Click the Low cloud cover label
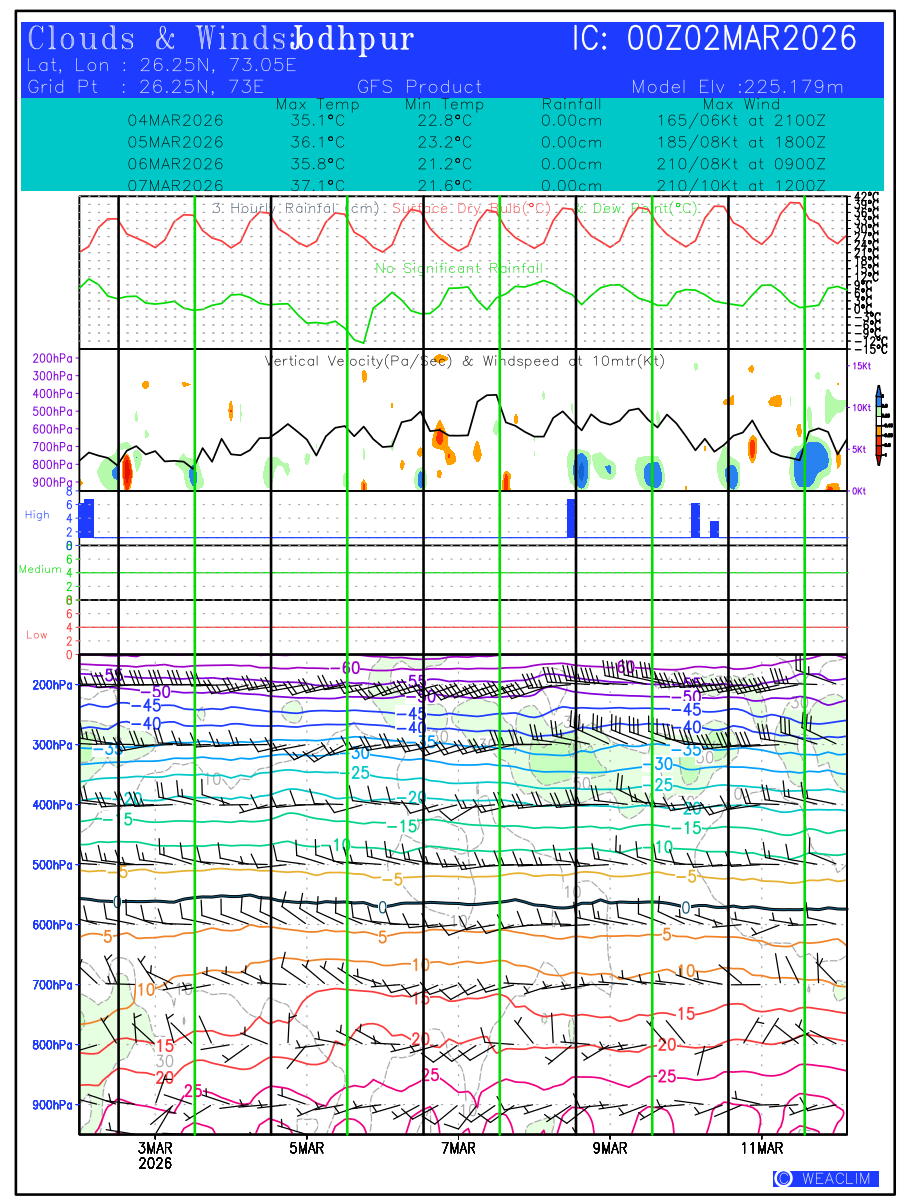The height and width of the screenshot is (1200, 900). pyautogui.click(x=37, y=634)
